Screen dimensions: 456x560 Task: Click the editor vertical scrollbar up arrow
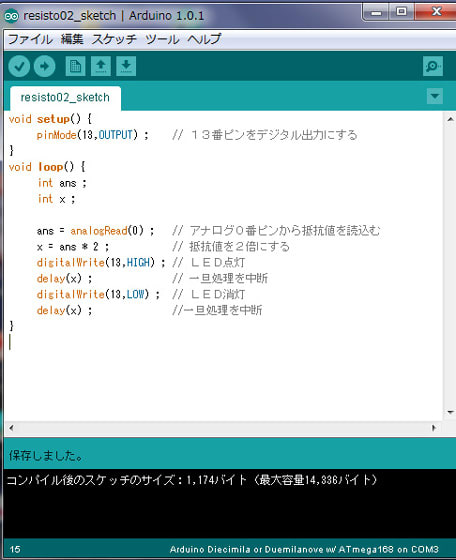(450, 120)
